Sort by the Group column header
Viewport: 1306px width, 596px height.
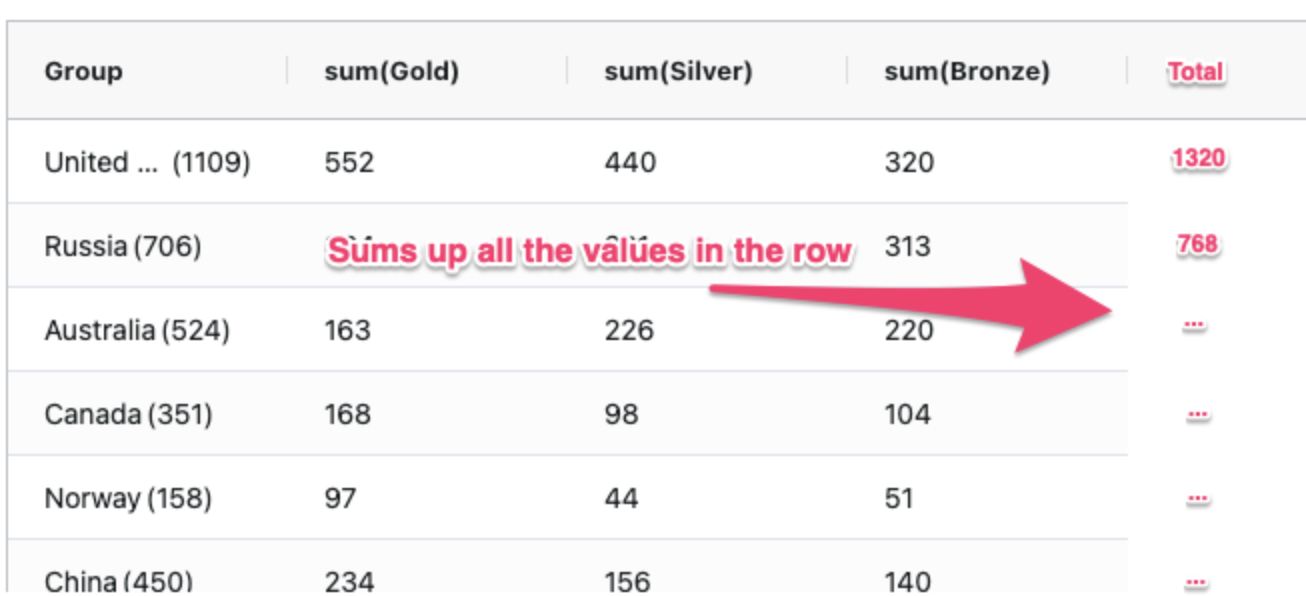click(84, 72)
